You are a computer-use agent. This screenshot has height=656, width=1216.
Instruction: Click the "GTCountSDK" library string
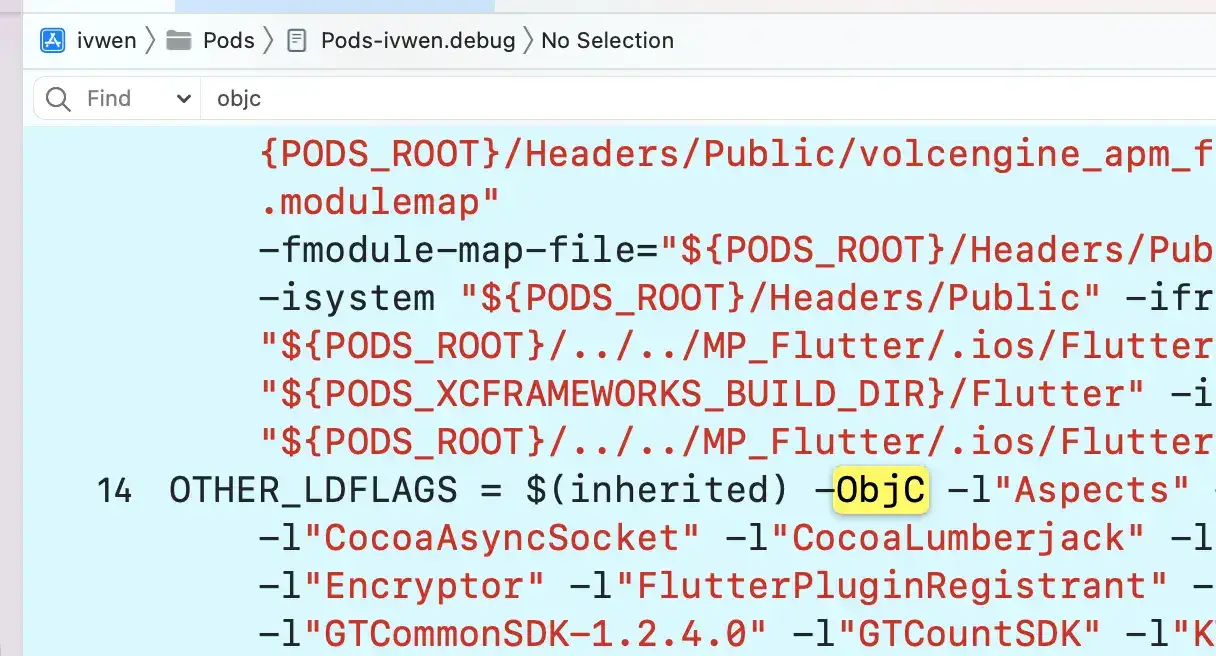(x=969, y=634)
